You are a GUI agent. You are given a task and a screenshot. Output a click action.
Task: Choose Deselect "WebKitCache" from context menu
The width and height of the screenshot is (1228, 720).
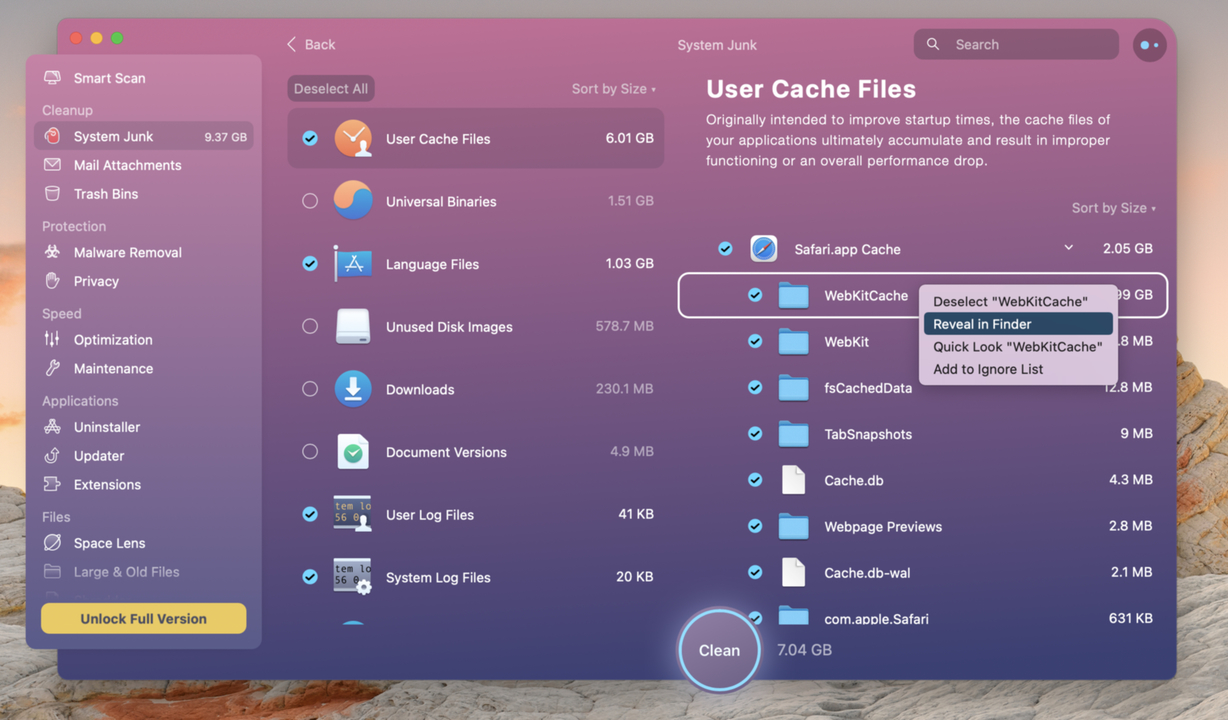coord(1018,301)
